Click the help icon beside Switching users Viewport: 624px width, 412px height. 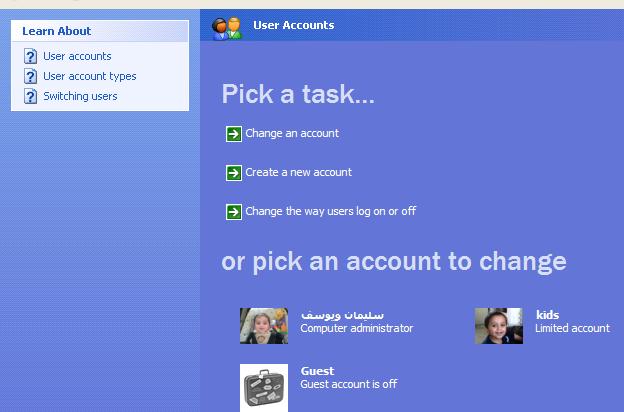[x=31, y=96]
